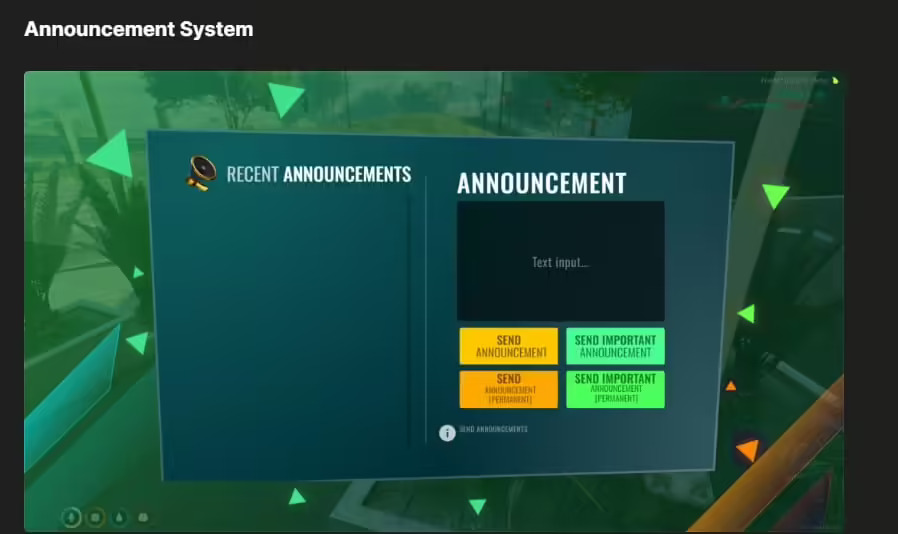This screenshot has width=898, height=534.
Task: Click the rightmost HUD status icon after droplet
Action: (143, 517)
